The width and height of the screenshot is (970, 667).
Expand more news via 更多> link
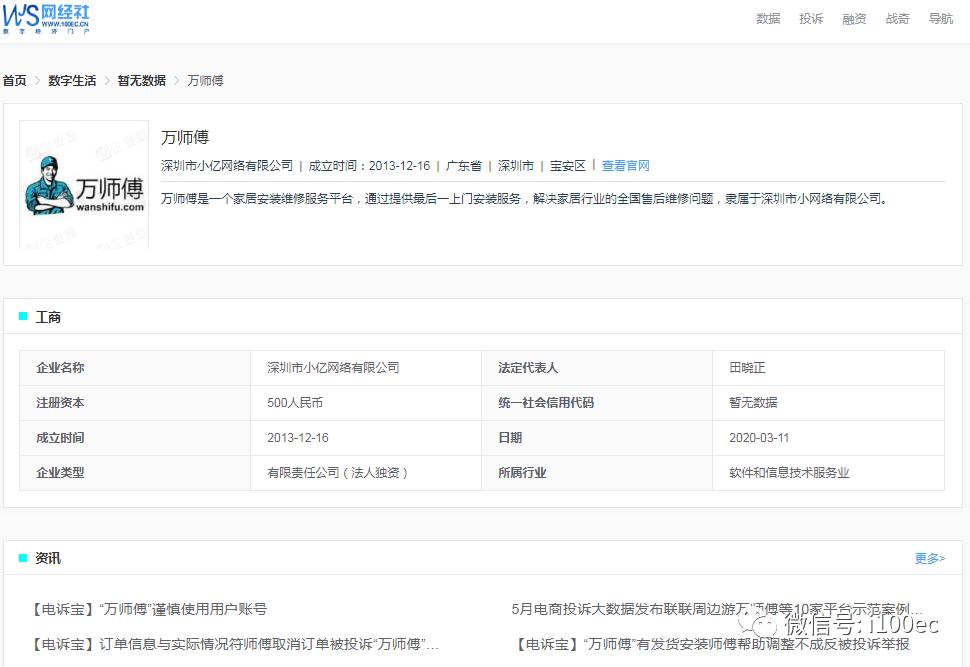coord(930,558)
